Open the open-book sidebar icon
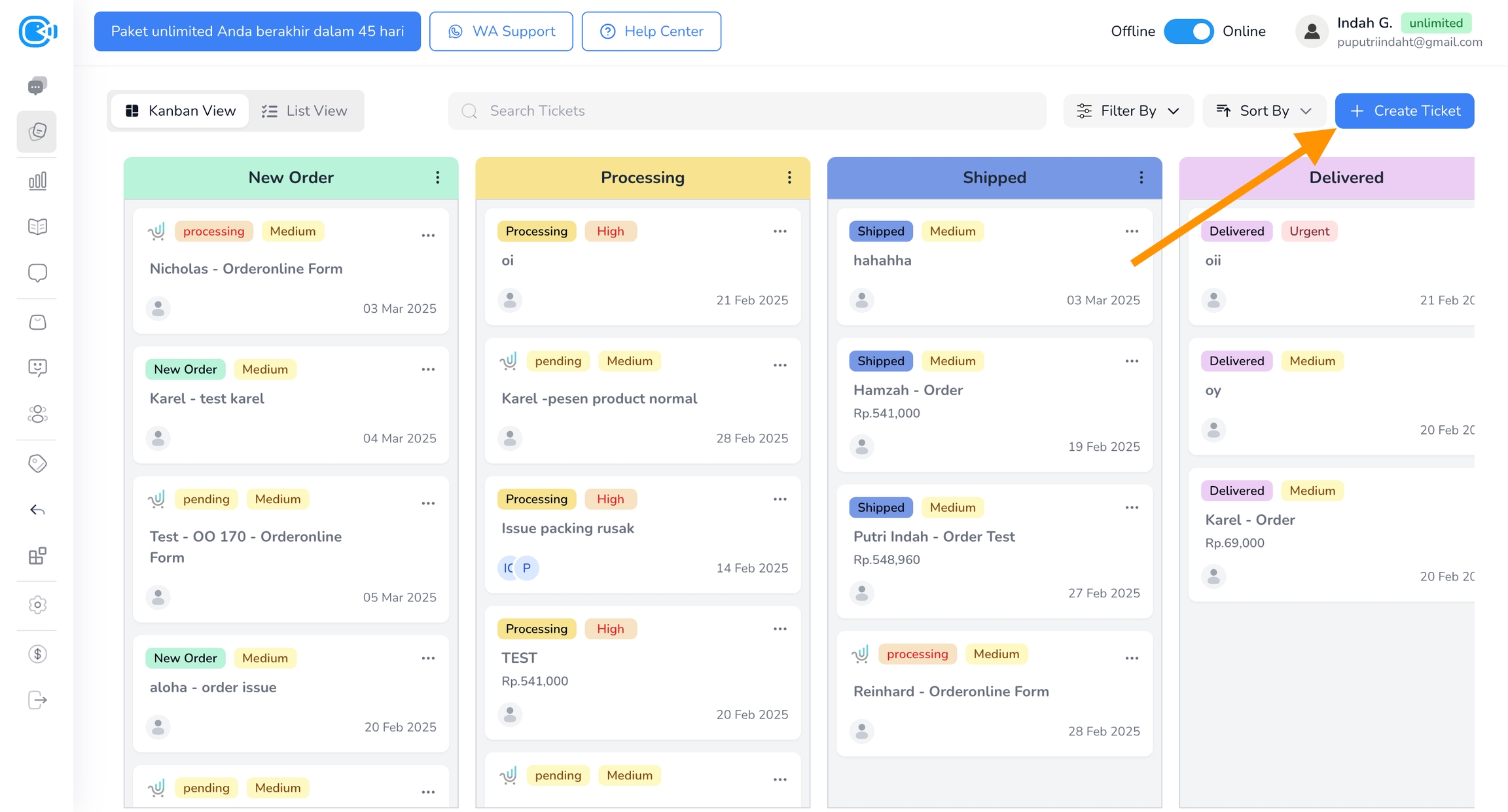The width and height of the screenshot is (1508, 812). pyautogui.click(x=37, y=226)
